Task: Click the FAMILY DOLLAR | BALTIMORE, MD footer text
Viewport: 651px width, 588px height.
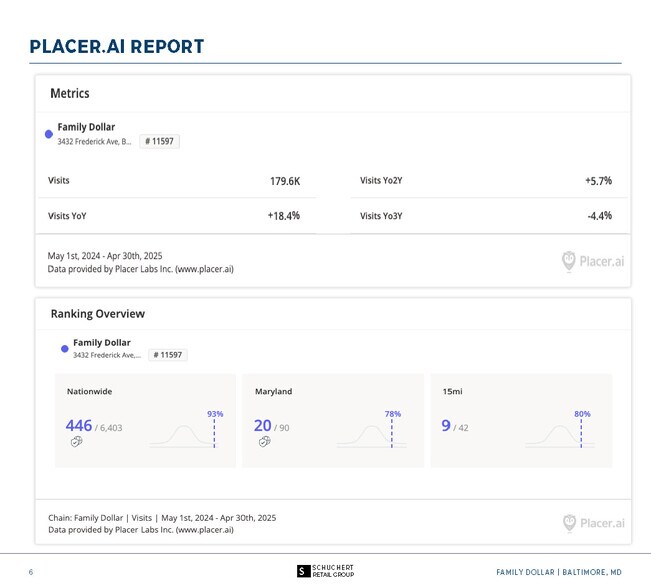Action: (x=559, y=572)
